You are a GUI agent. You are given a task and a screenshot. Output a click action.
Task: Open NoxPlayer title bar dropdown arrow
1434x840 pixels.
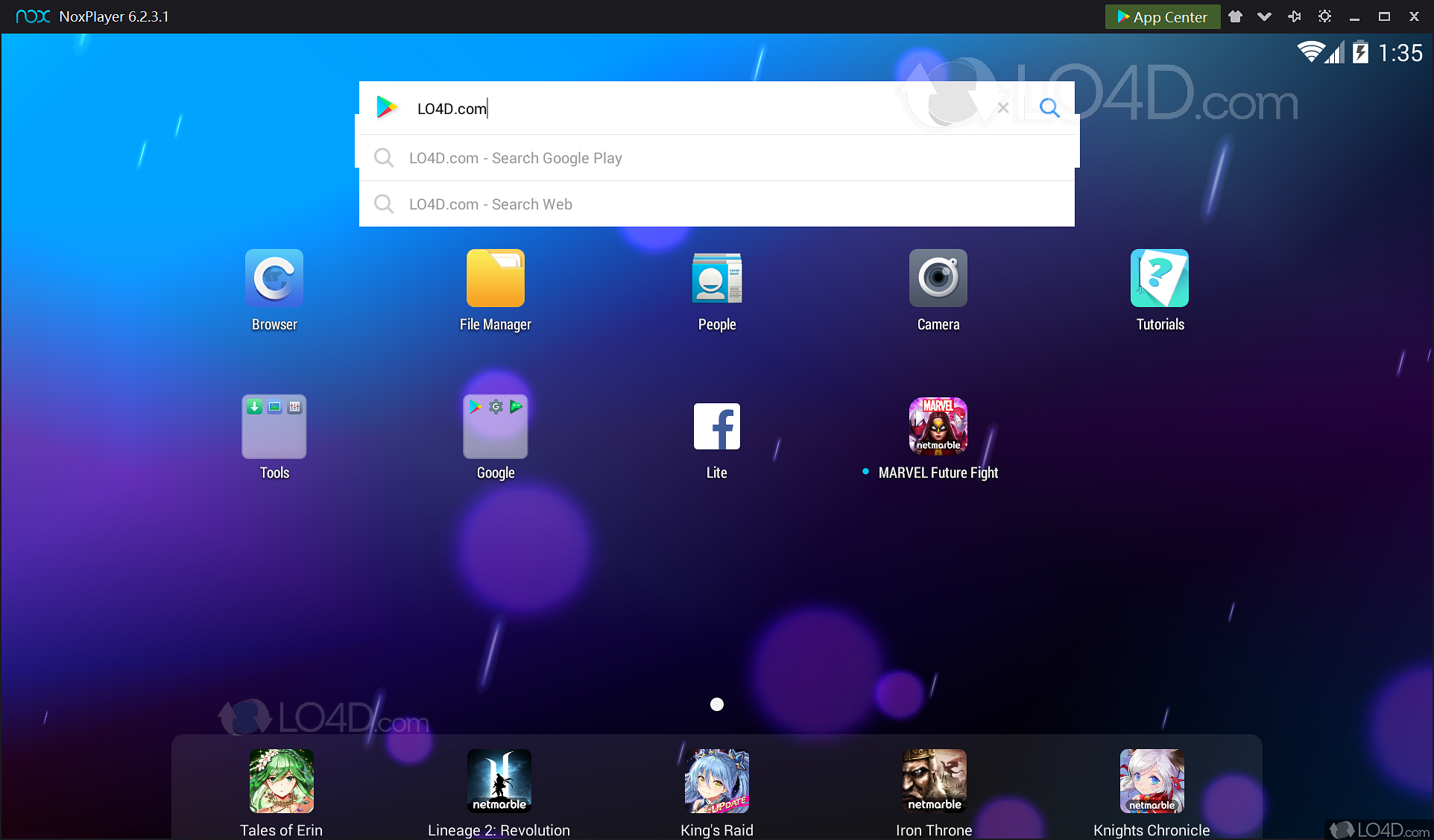[x=1264, y=16]
